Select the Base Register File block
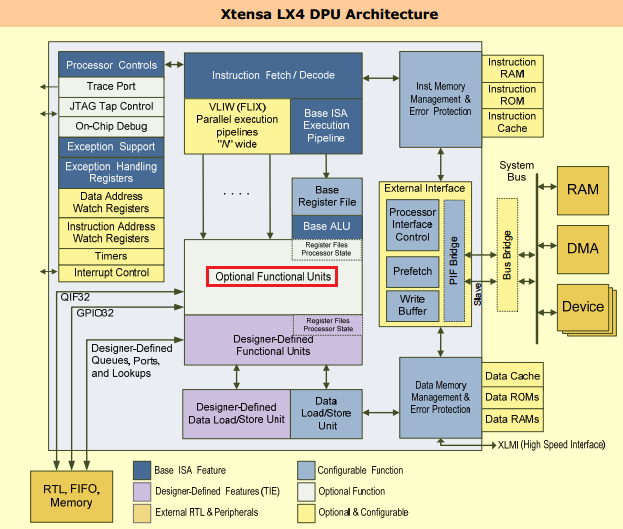 (x=327, y=196)
